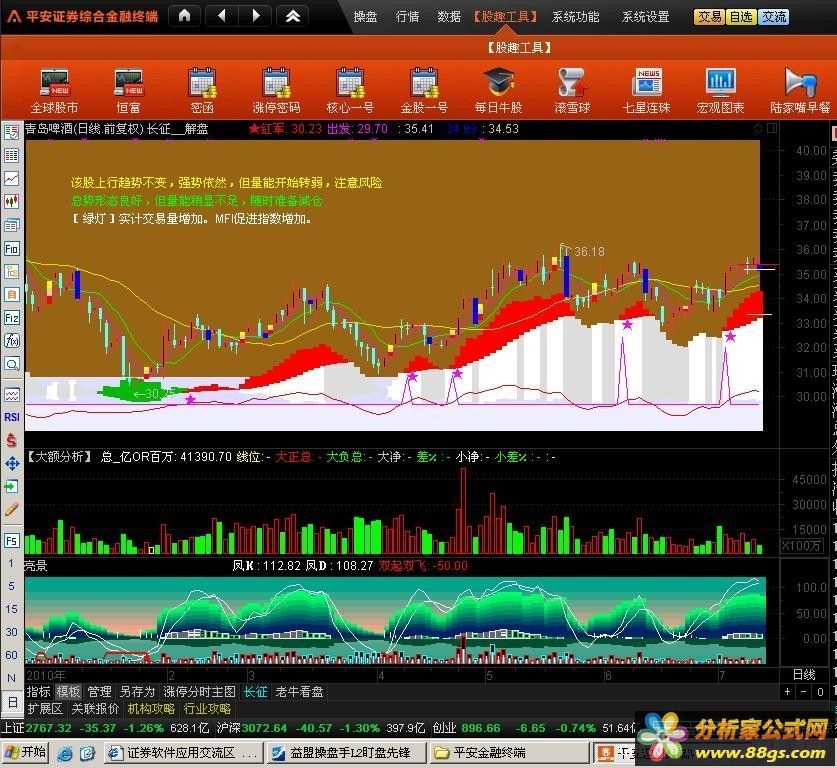Open 证券软件应用交流区 taskbar window
837x768 pixels.
(184, 753)
